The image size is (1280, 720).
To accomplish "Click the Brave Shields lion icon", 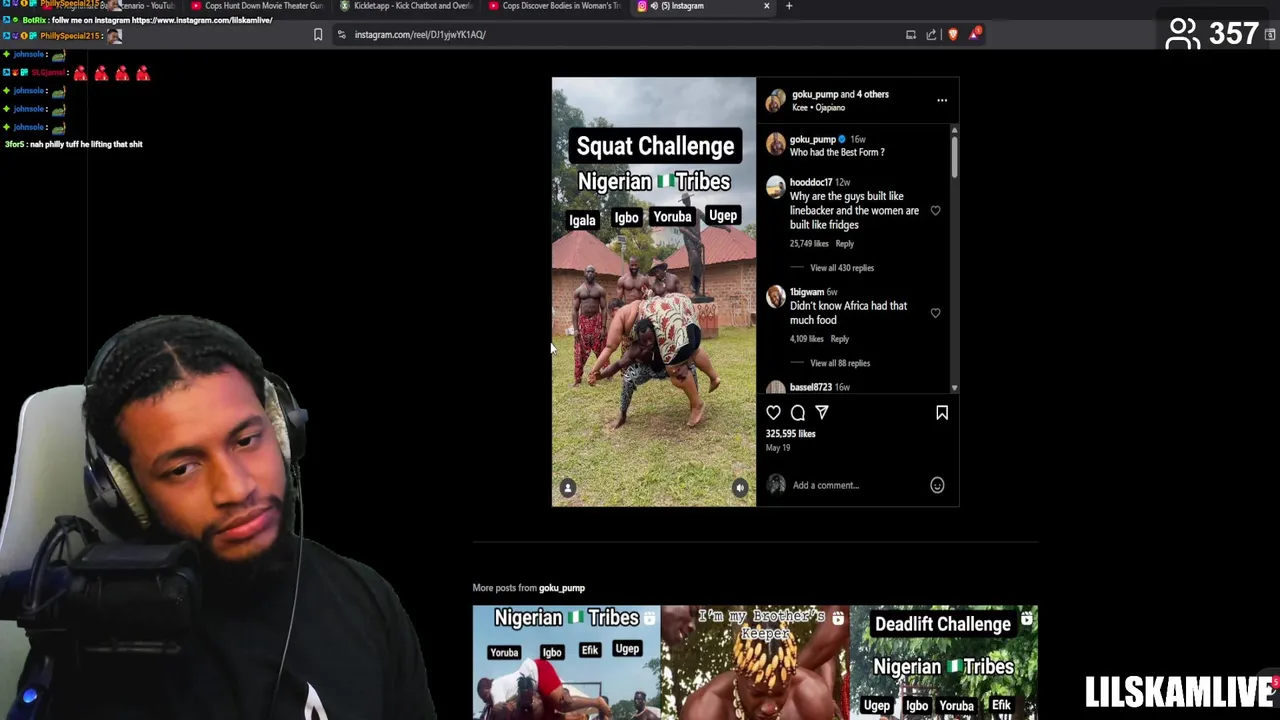I will [953, 34].
